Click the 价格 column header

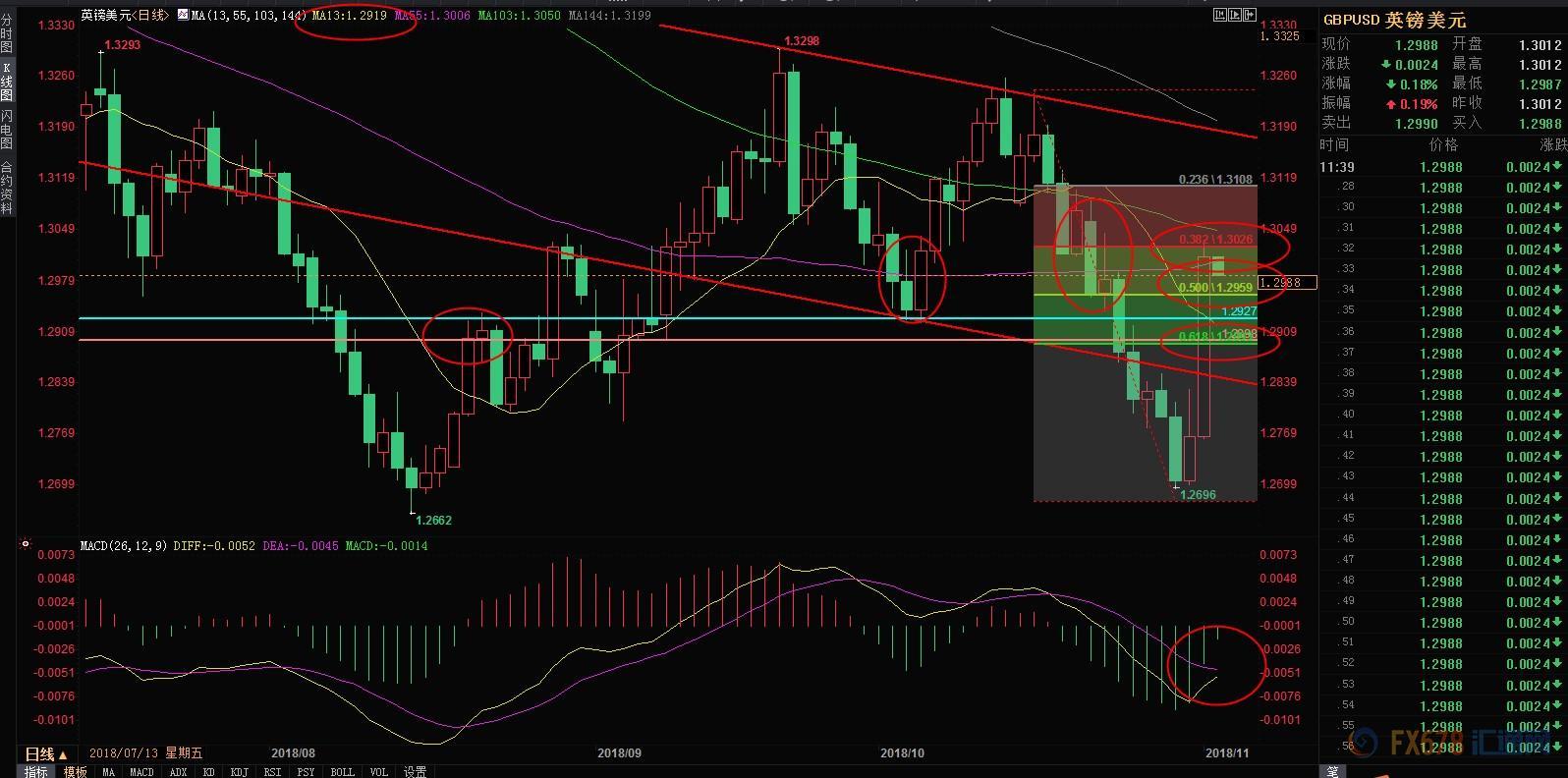(x=1443, y=144)
